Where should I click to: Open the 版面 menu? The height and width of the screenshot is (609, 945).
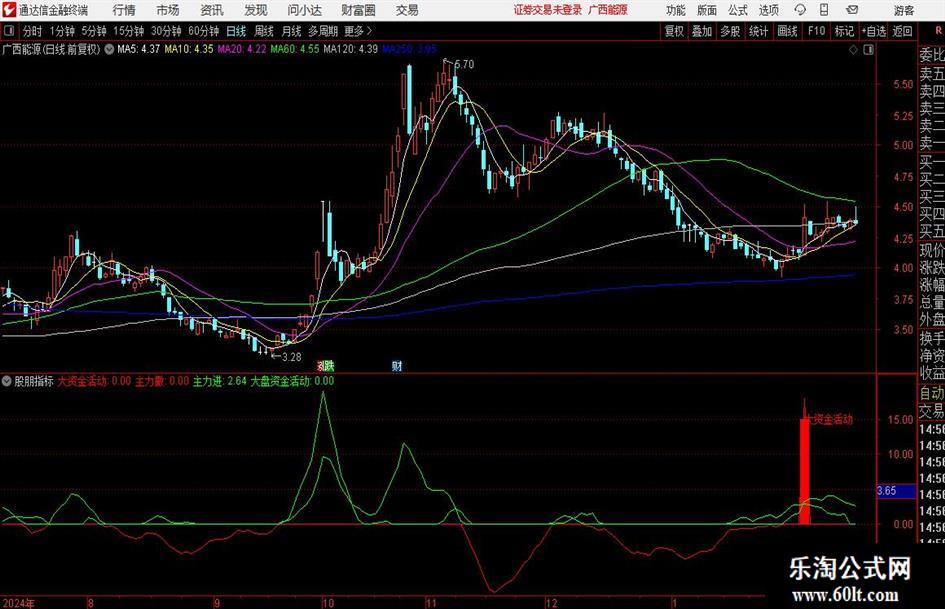tap(707, 10)
